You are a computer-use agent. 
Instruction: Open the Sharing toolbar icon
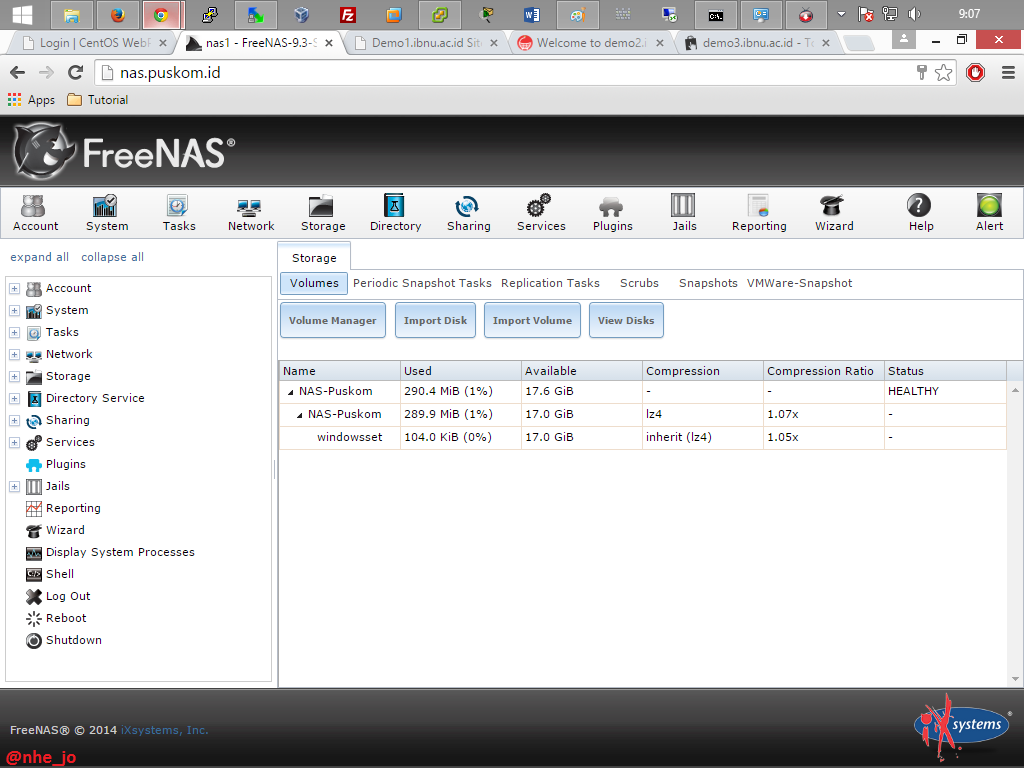[x=468, y=213]
